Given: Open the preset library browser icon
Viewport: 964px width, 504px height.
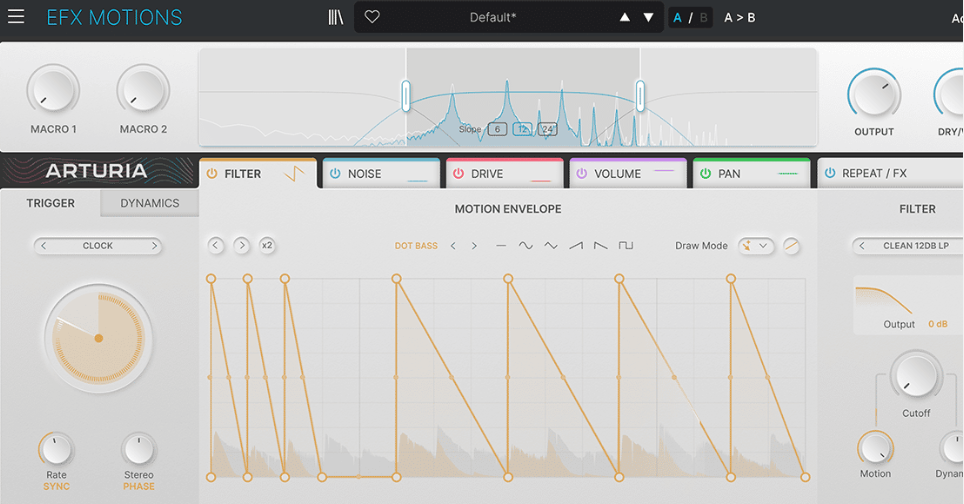Looking at the screenshot, I should [x=336, y=17].
